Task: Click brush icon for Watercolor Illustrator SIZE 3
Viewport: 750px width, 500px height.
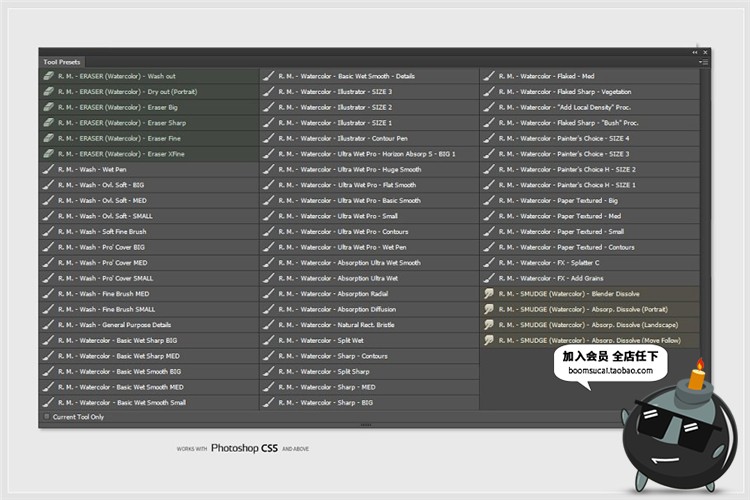Action: [x=268, y=92]
